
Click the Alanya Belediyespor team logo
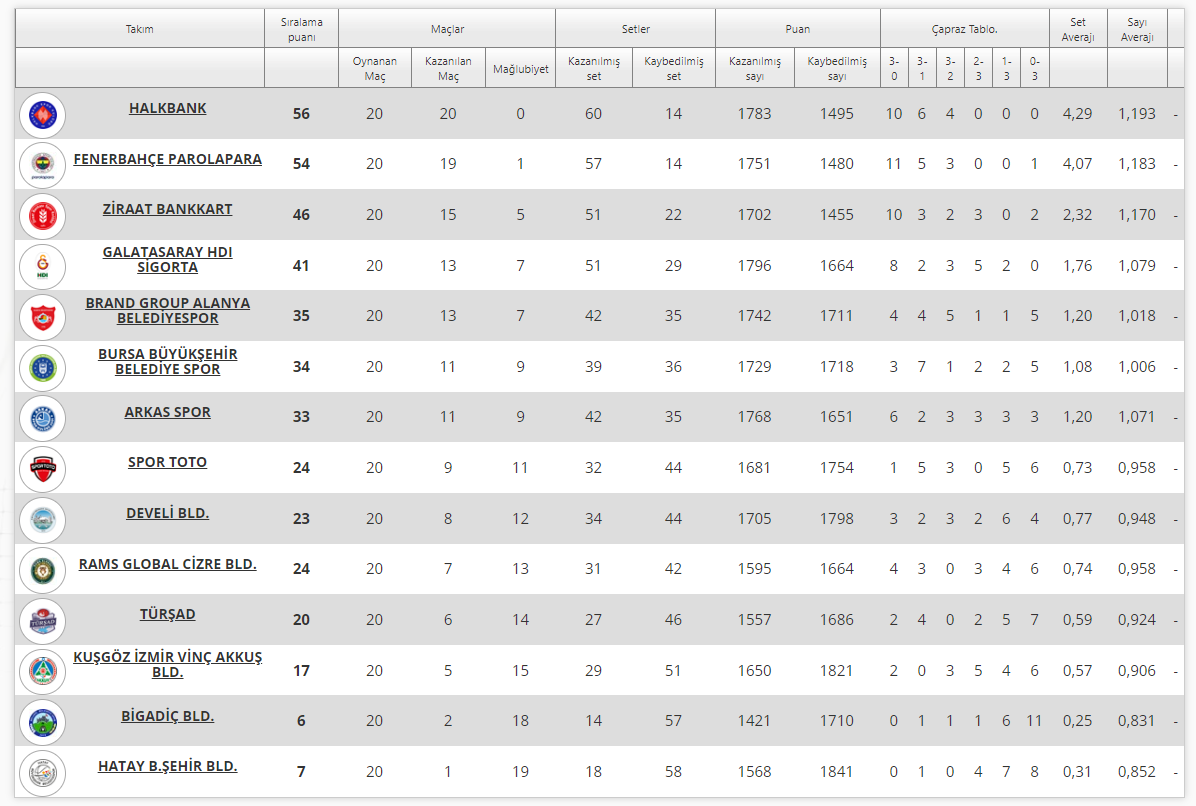[42, 317]
